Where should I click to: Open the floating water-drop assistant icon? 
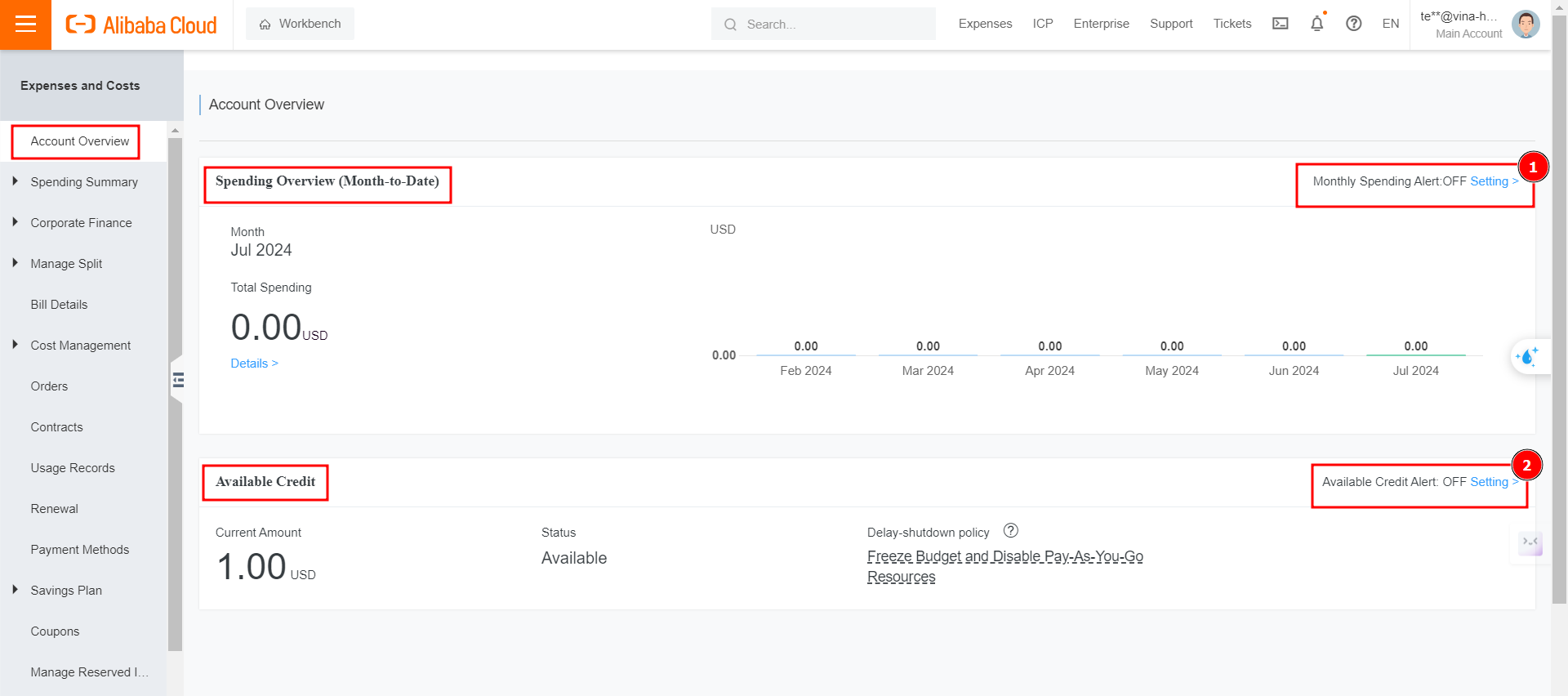click(x=1526, y=357)
